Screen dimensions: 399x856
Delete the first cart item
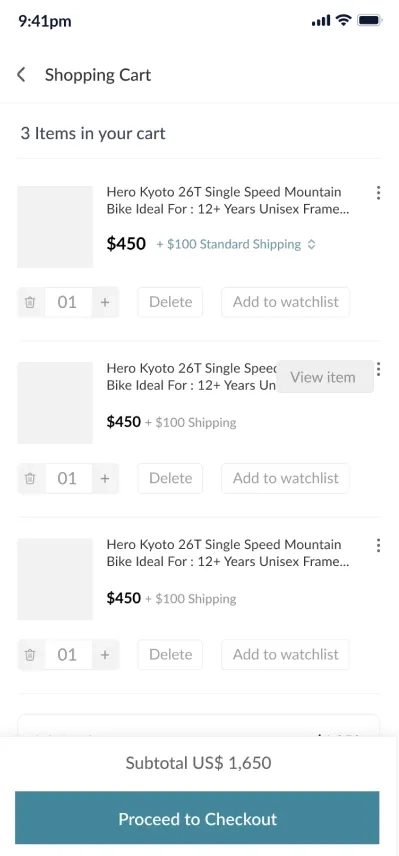coord(170,302)
